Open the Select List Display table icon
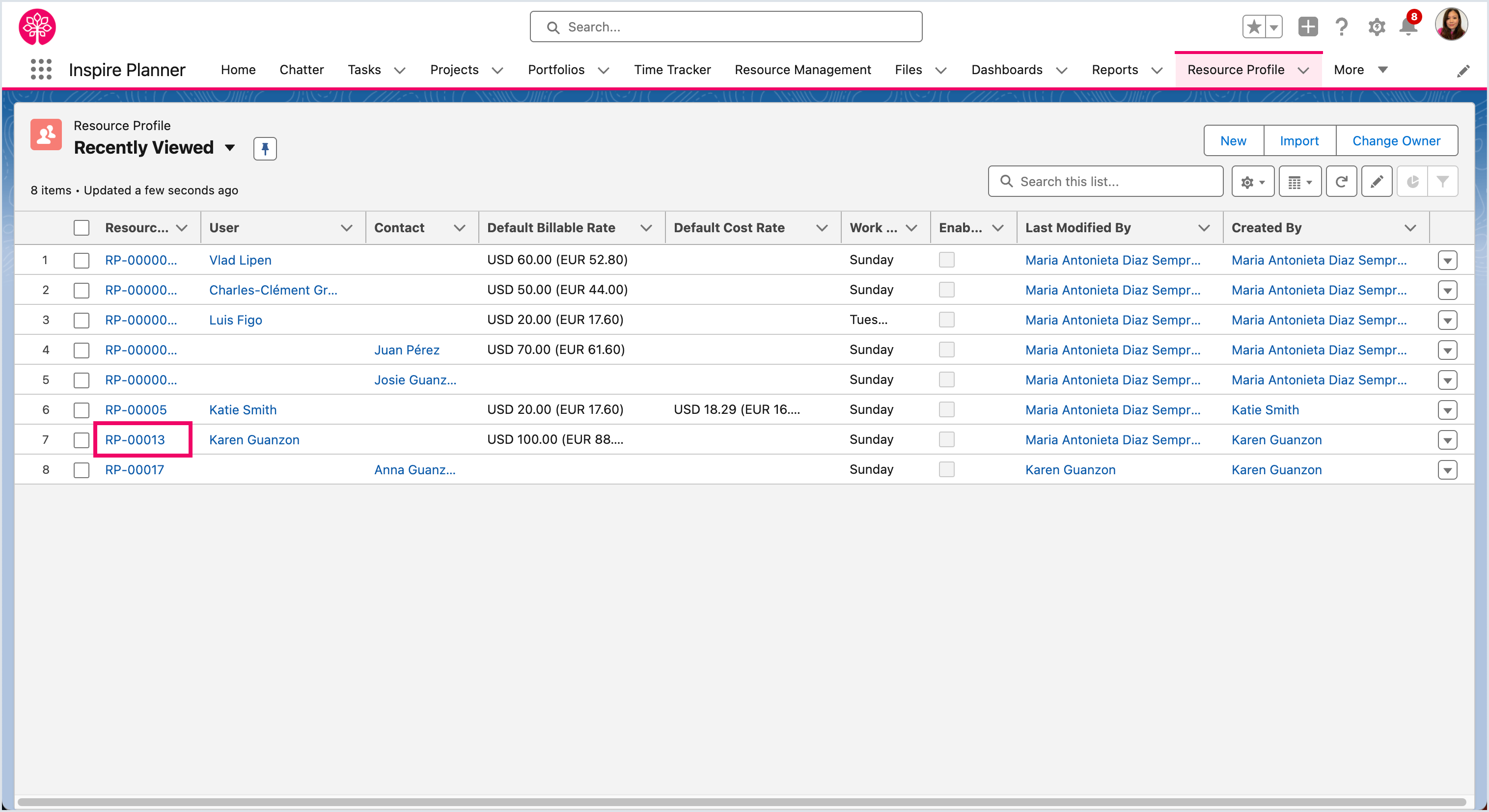The width and height of the screenshot is (1489, 812). tap(1300, 182)
